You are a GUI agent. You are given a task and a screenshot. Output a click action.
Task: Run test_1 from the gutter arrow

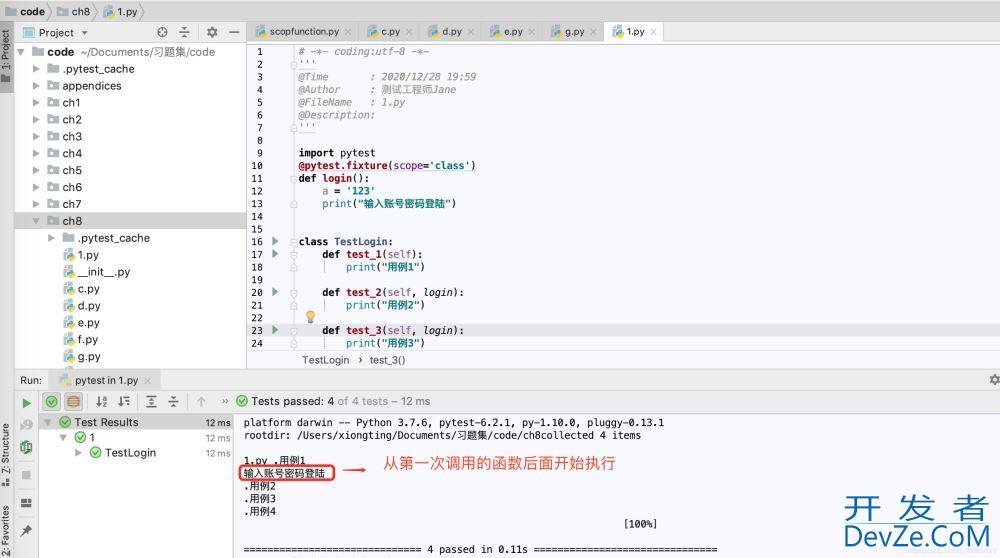pos(275,254)
